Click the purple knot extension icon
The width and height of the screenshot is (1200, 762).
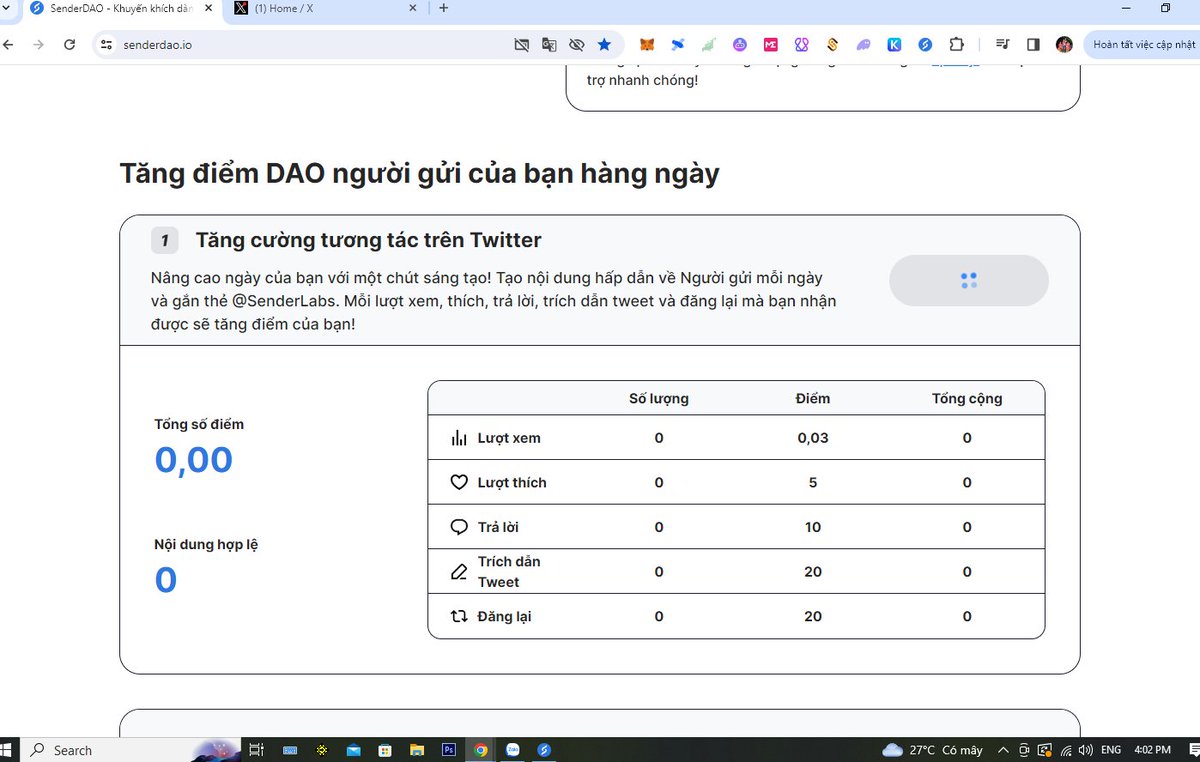(x=802, y=44)
